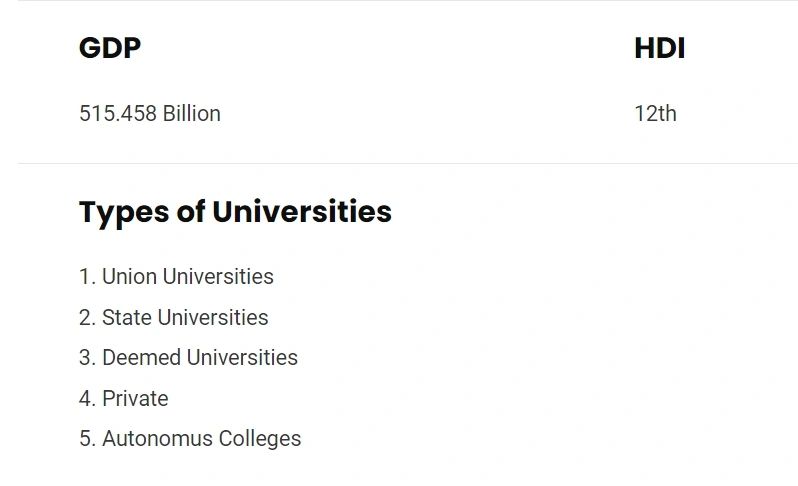
Task: Select the "State Universities" list item
Action: pyautogui.click(x=185, y=318)
